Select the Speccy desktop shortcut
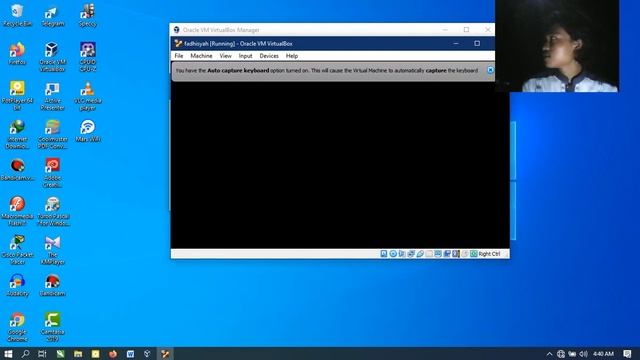Image resolution: width=640 pixels, height=360 pixels. tap(88, 16)
